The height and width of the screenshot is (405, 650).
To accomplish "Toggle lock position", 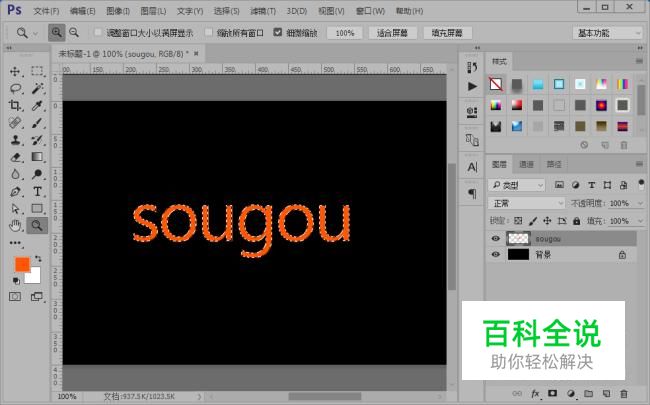I will (547, 221).
